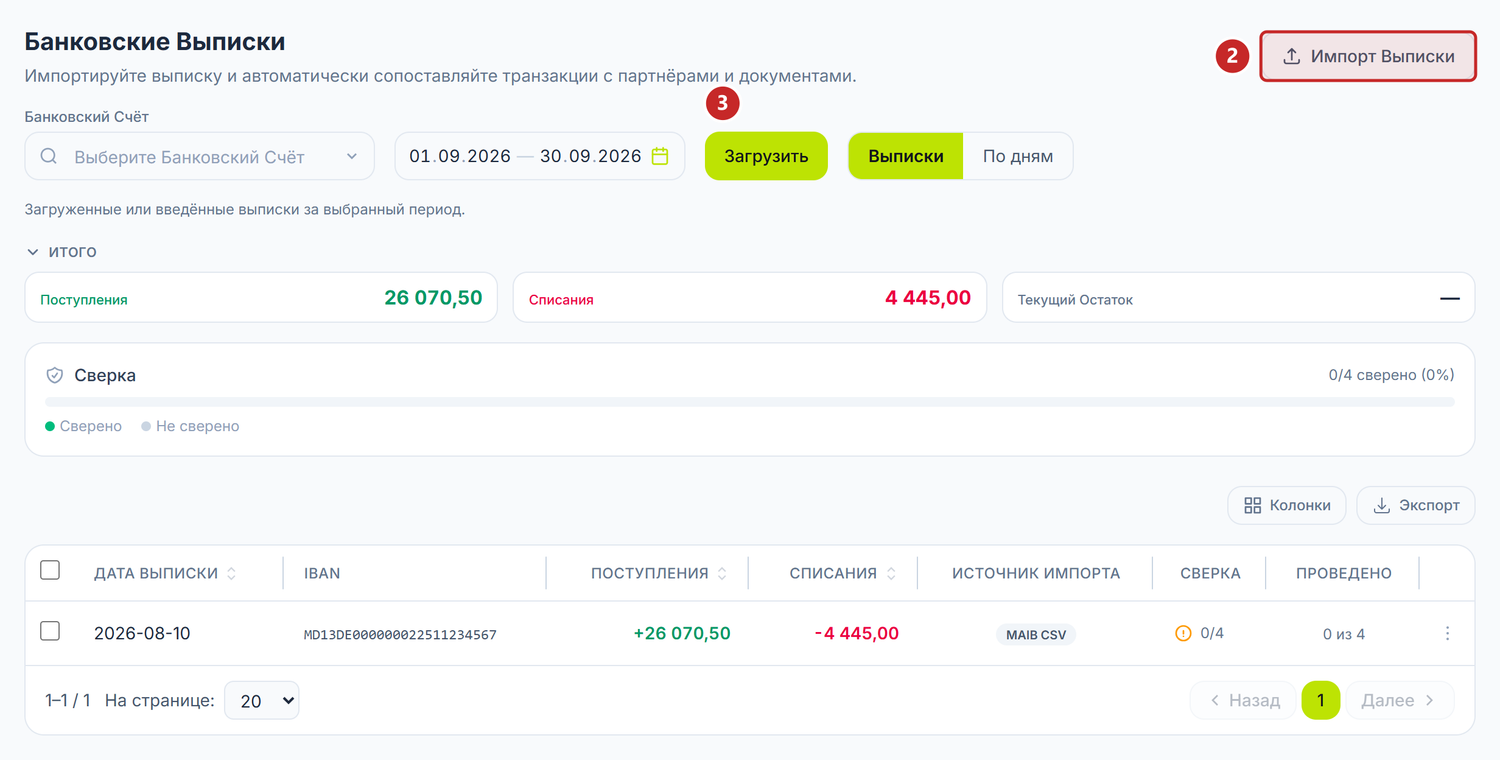
Task: Open the three-dot menu for row 2026-08-10
Action: (x=1447, y=633)
